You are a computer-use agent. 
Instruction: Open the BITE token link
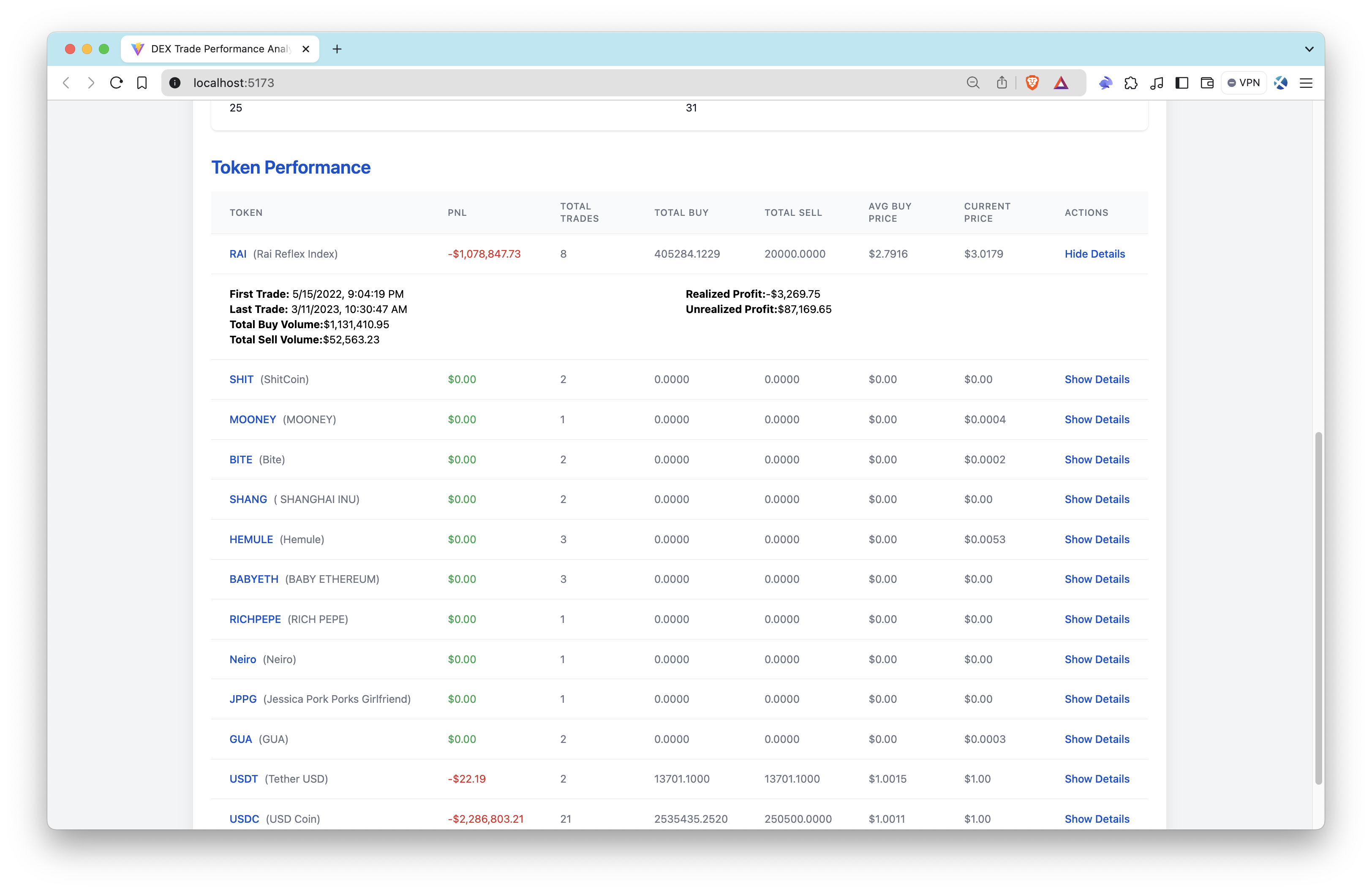pyautogui.click(x=241, y=459)
